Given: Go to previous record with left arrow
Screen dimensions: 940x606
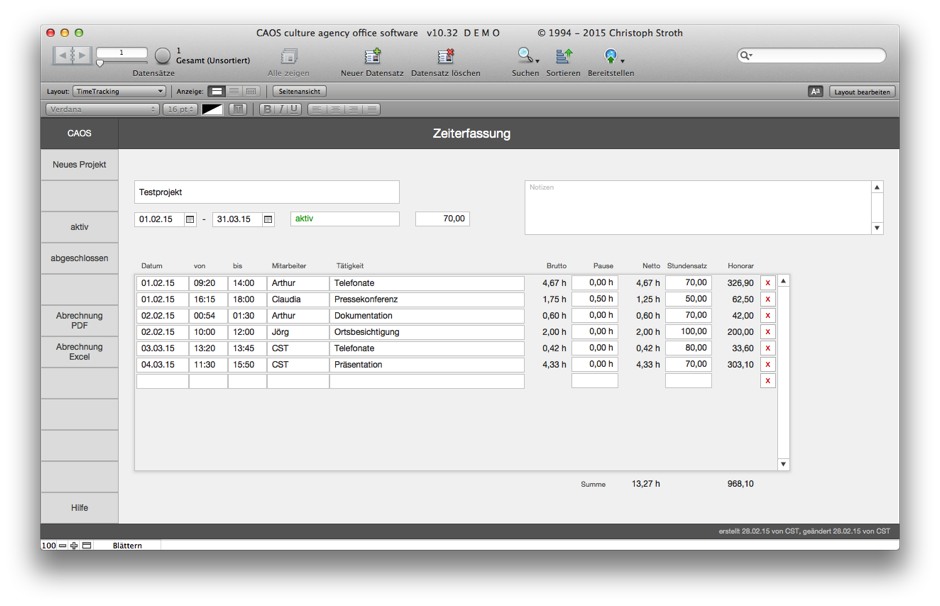Looking at the screenshot, I should tap(63, 55).
